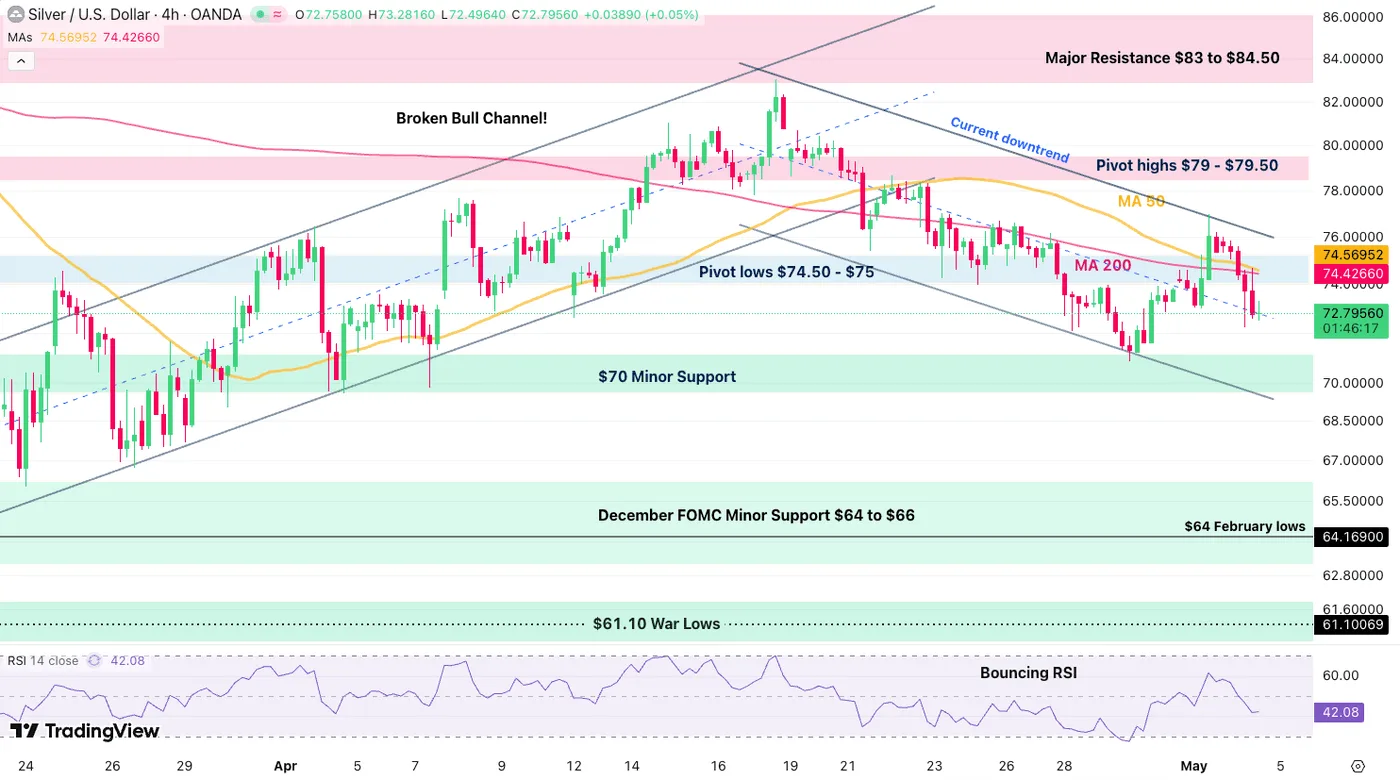
Task: Select the '$70 Minor Support' label
Action: [667, 377]
